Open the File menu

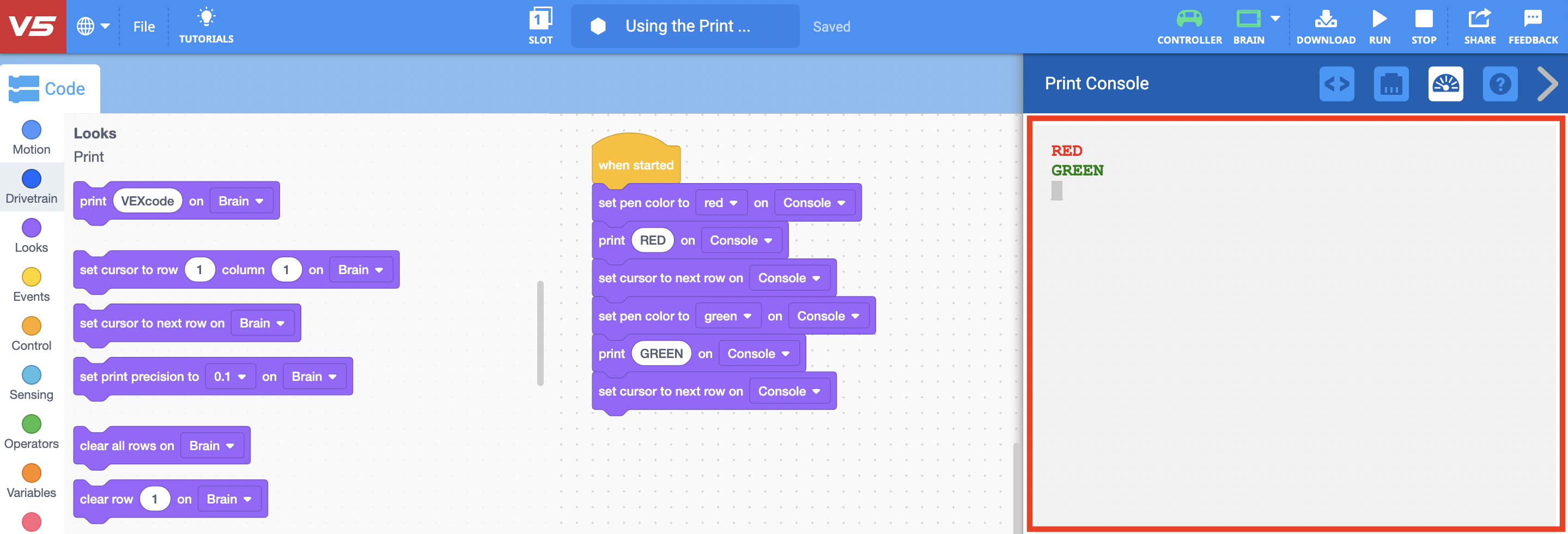coord(144,26)
